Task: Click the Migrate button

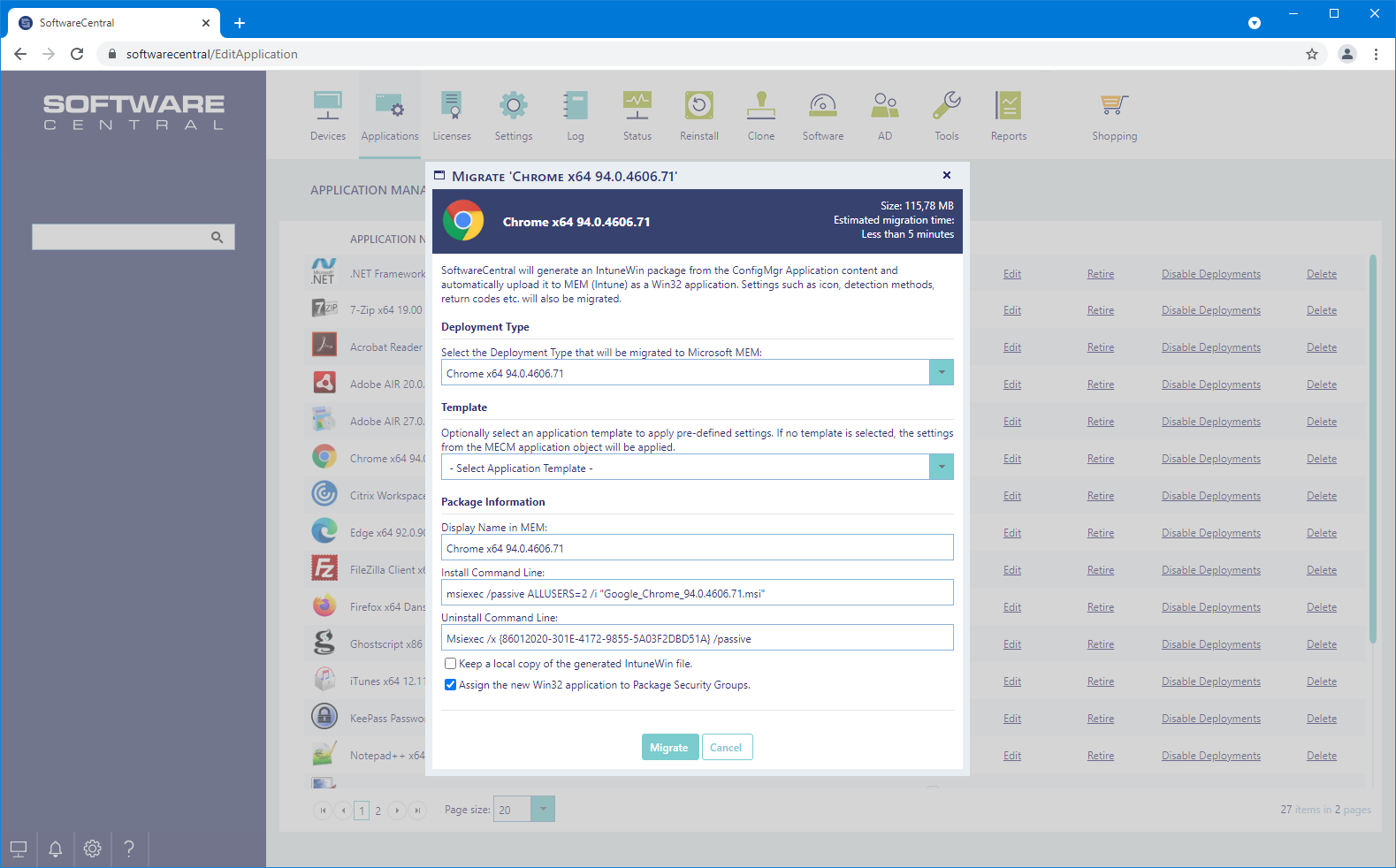Action: pos(669,748)
